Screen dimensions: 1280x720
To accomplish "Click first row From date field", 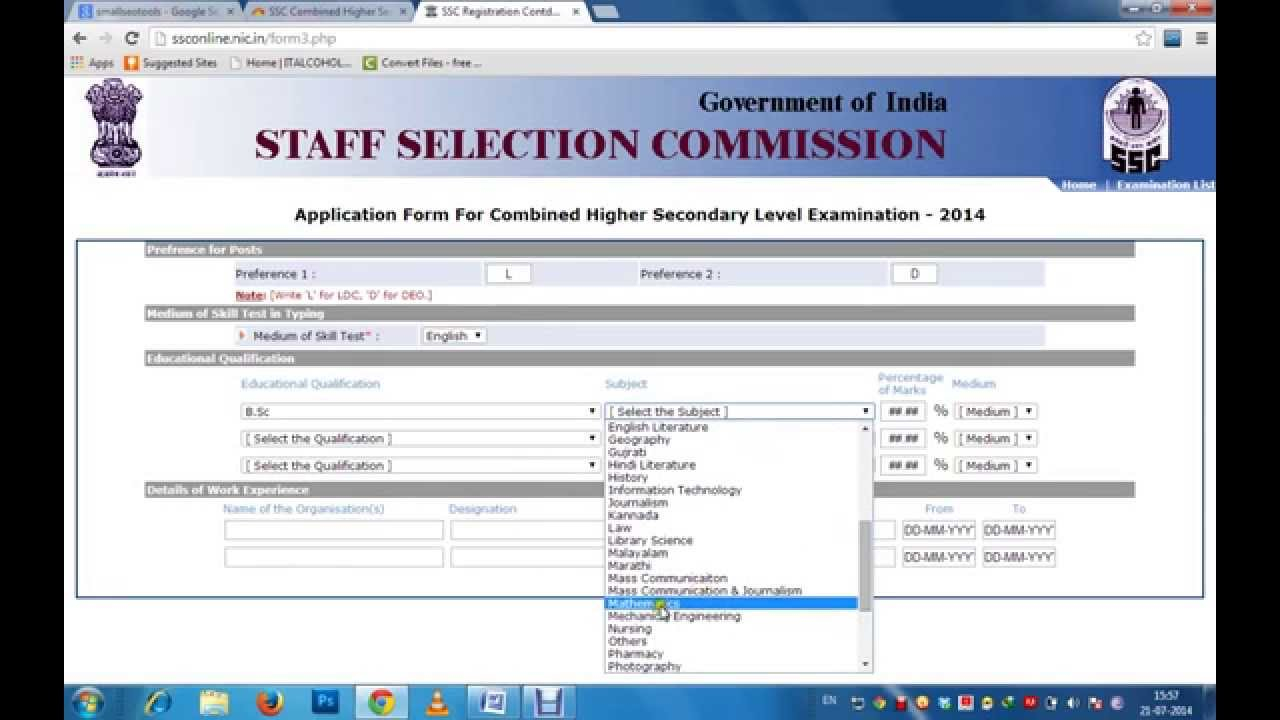I will click(x=938, y=530).
